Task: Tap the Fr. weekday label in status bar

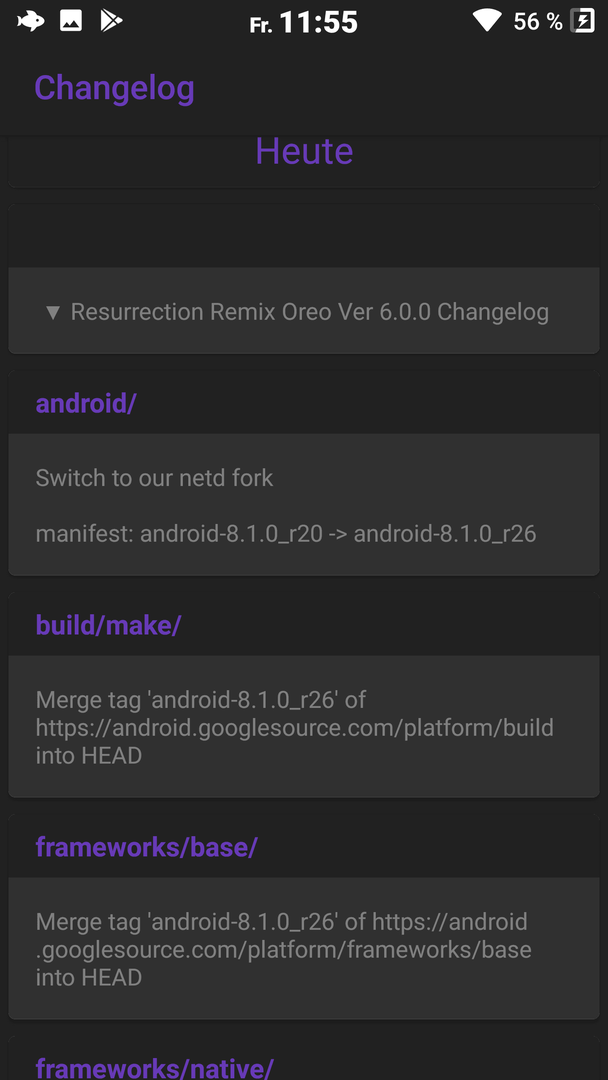Action: tap(261, 25)
